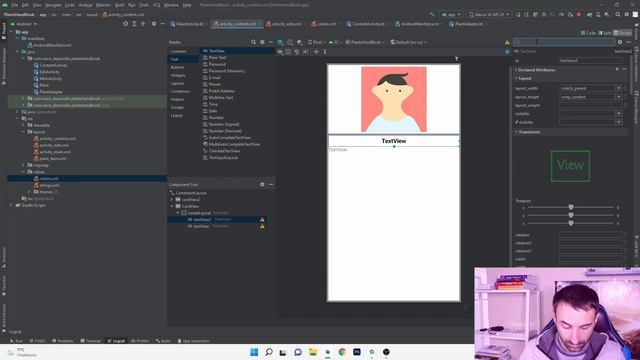The height and width of the screenshot is (360, 640).
Task: Open app run configuration dropdown
Action: pos(451,15)
